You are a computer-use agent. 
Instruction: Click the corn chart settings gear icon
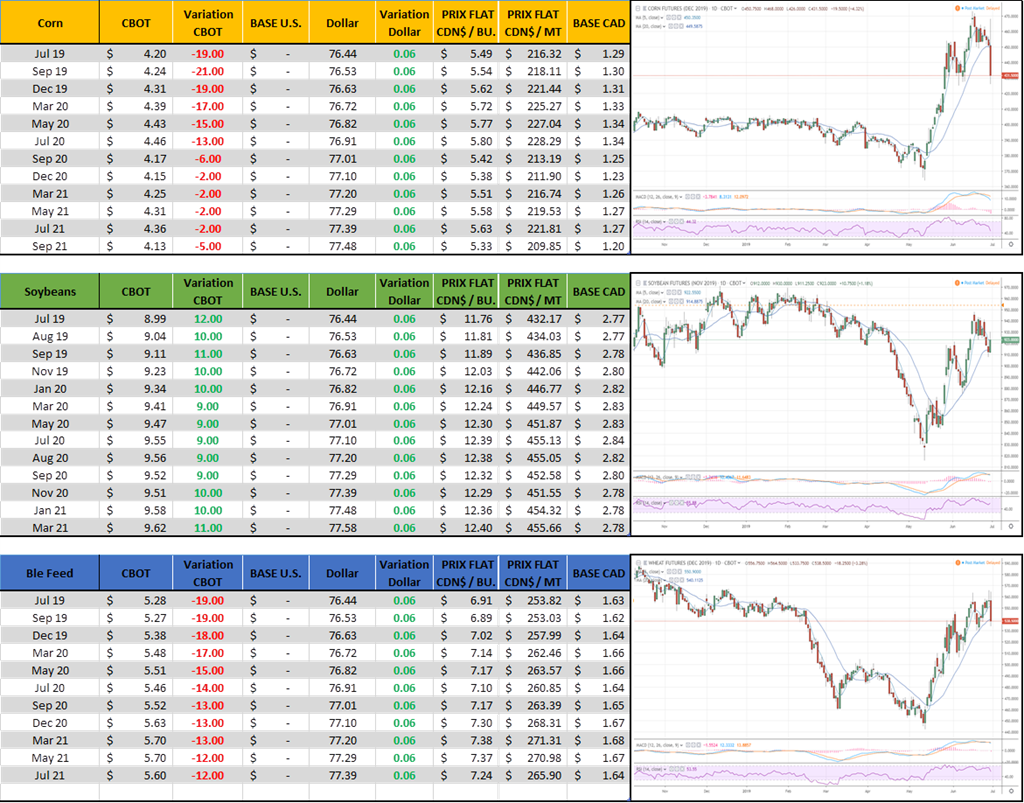pos(1011,243)
